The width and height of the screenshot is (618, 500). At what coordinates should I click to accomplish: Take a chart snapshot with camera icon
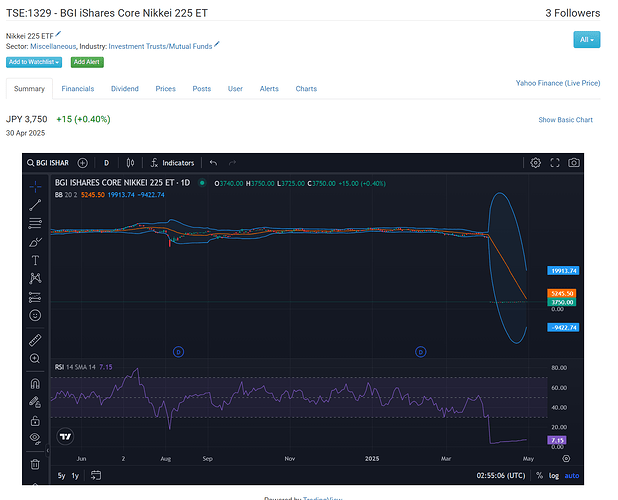pyautogui.click(x=573, y=162)
